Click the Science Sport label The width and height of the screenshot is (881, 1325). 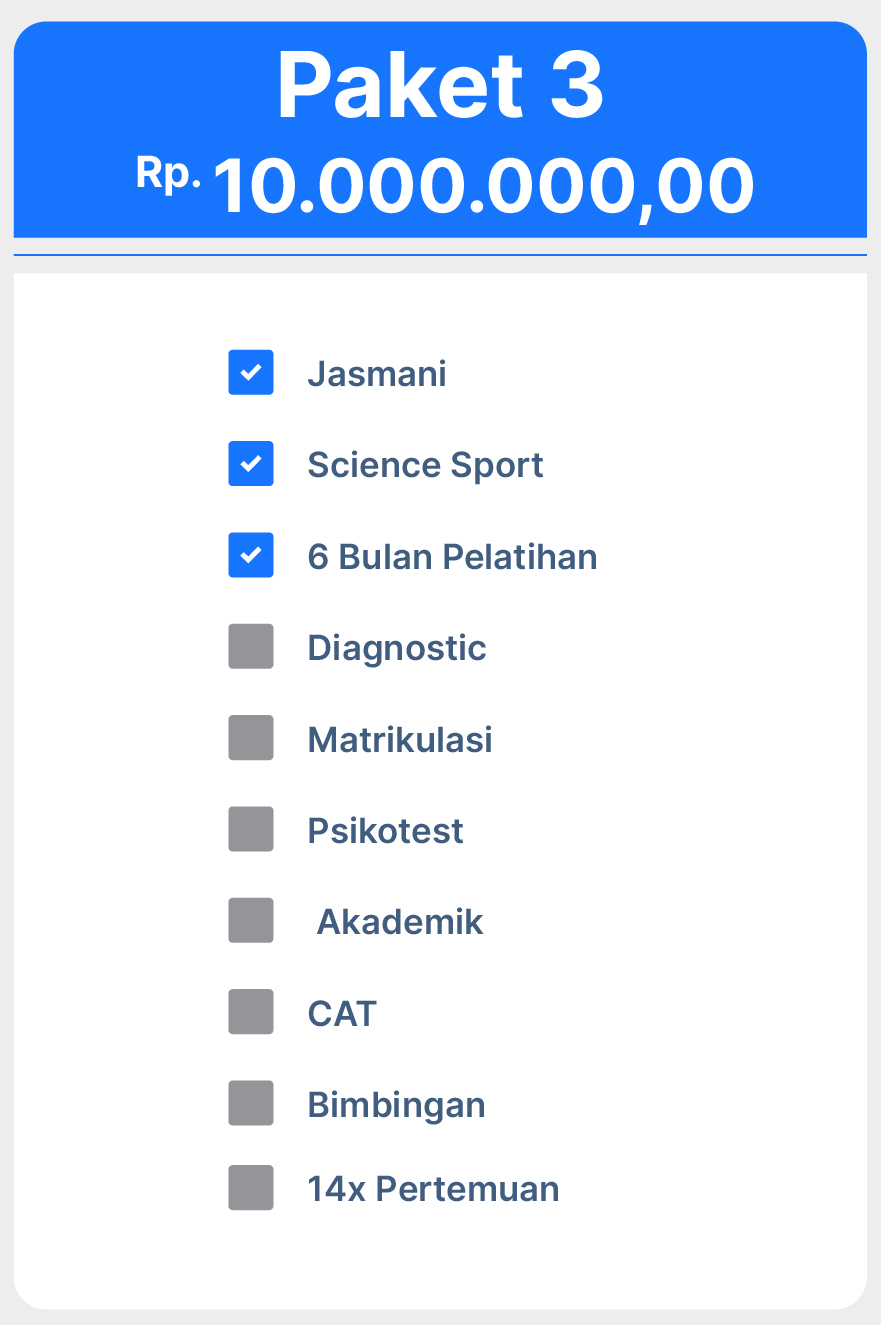point(425,465)
